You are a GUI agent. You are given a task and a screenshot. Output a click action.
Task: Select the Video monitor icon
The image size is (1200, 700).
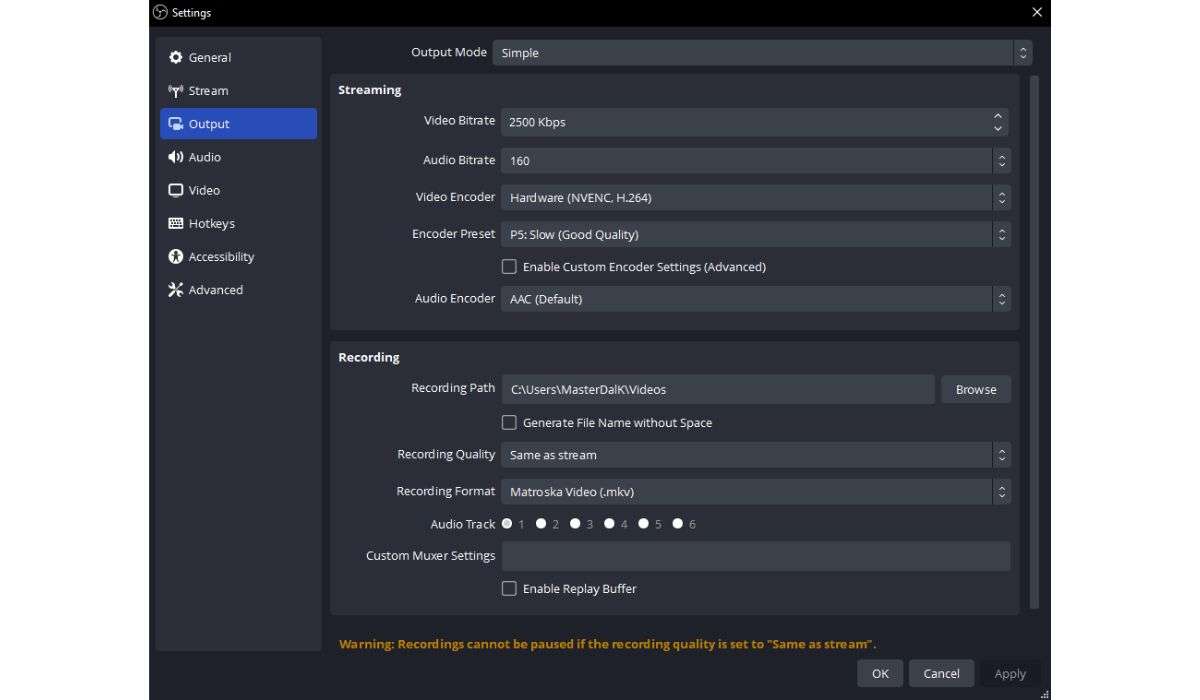tap(176, 190)
